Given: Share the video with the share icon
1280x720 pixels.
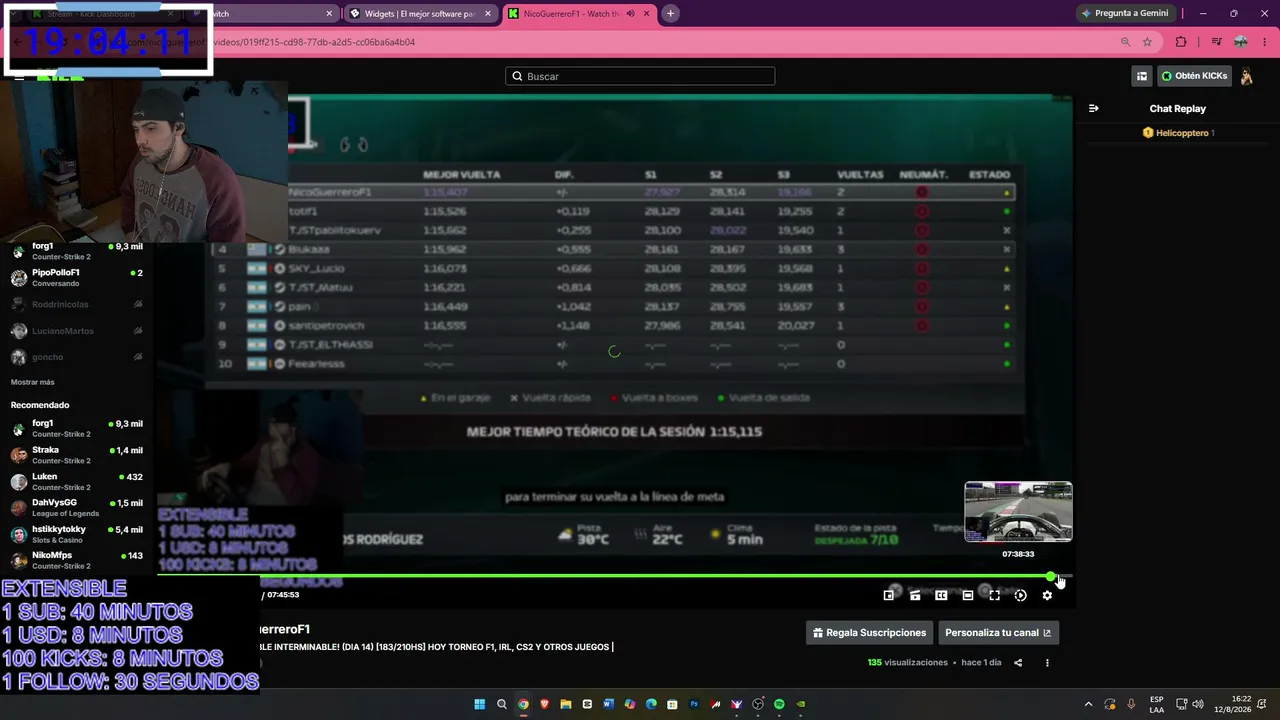Looking at the screenshot, I should [1018, 662].
